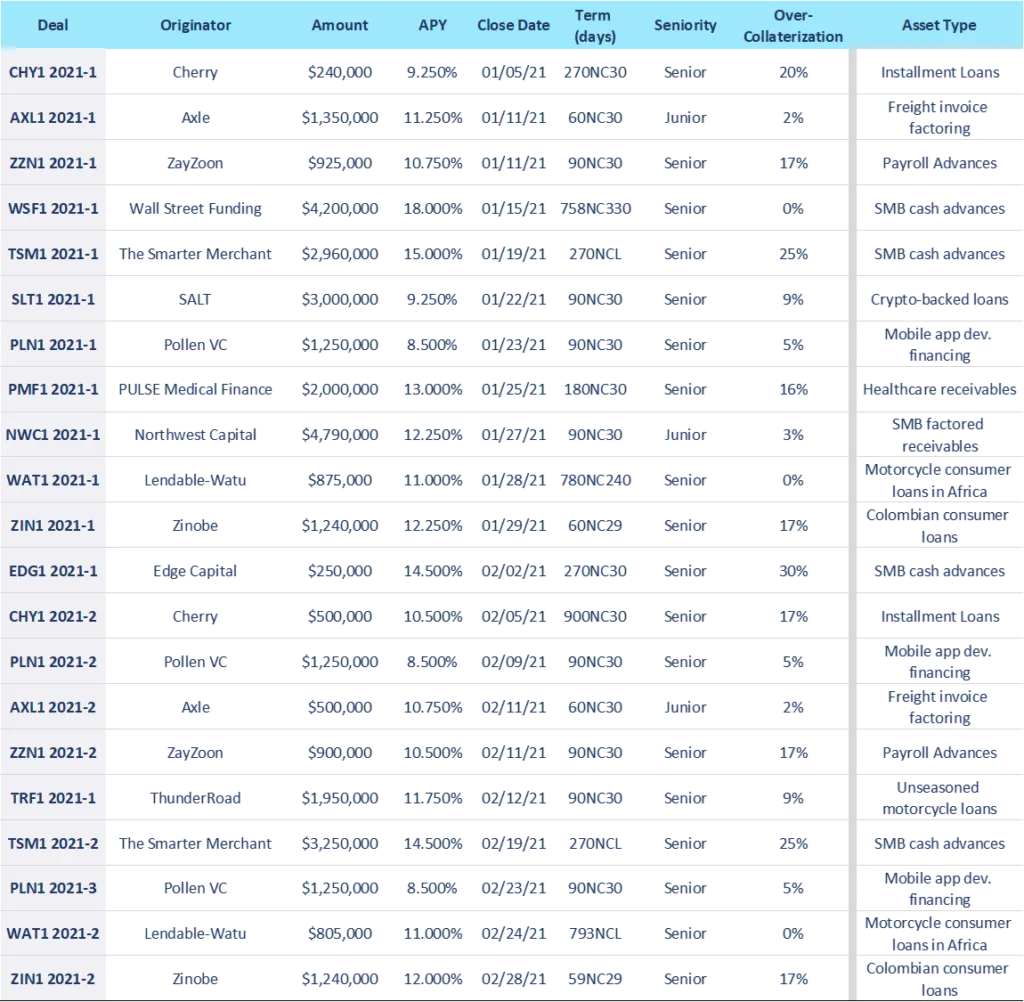
Task: Select deal TRF1 2021-1
Action: pyautogui.click(x=53, y=798)
